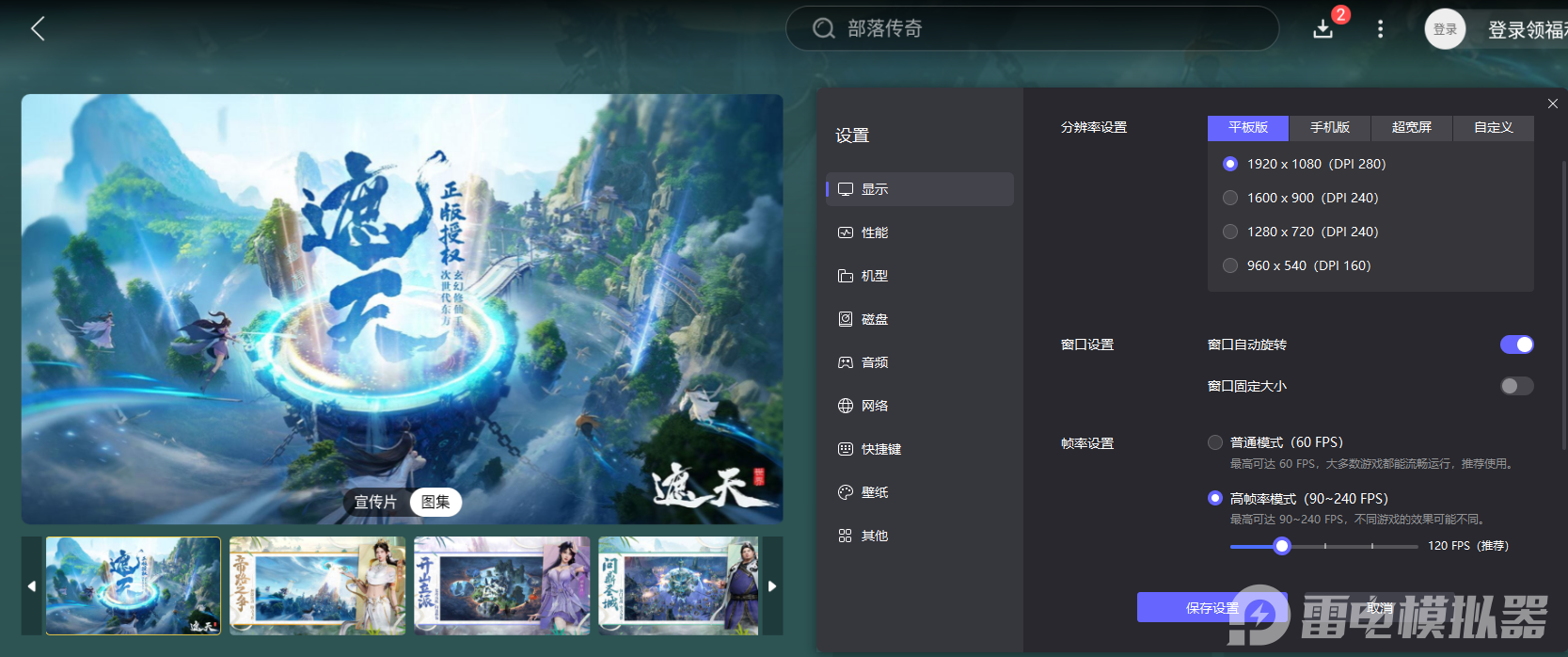This screenshot has width=1568, height=657.
Task: Switch to the 平板版 resolution tab
Action: click(x=1248, y=128)
